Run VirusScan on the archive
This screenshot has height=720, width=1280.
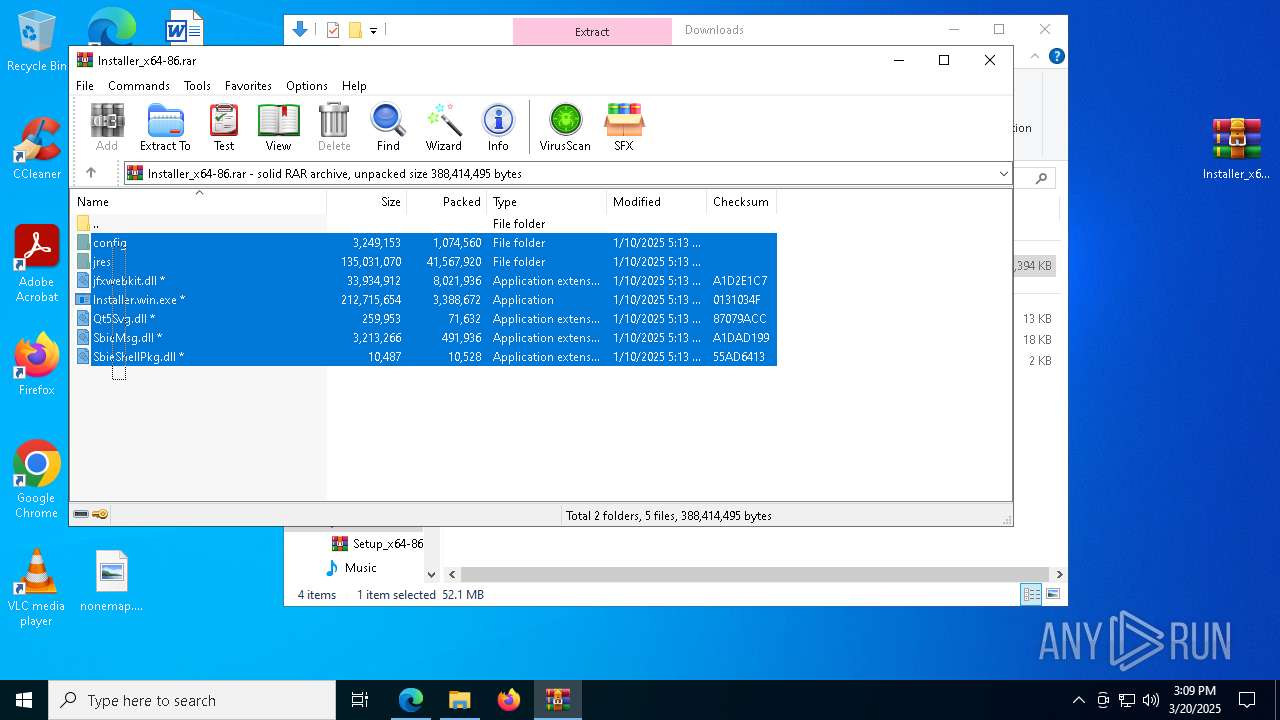[x=565, y=127]
